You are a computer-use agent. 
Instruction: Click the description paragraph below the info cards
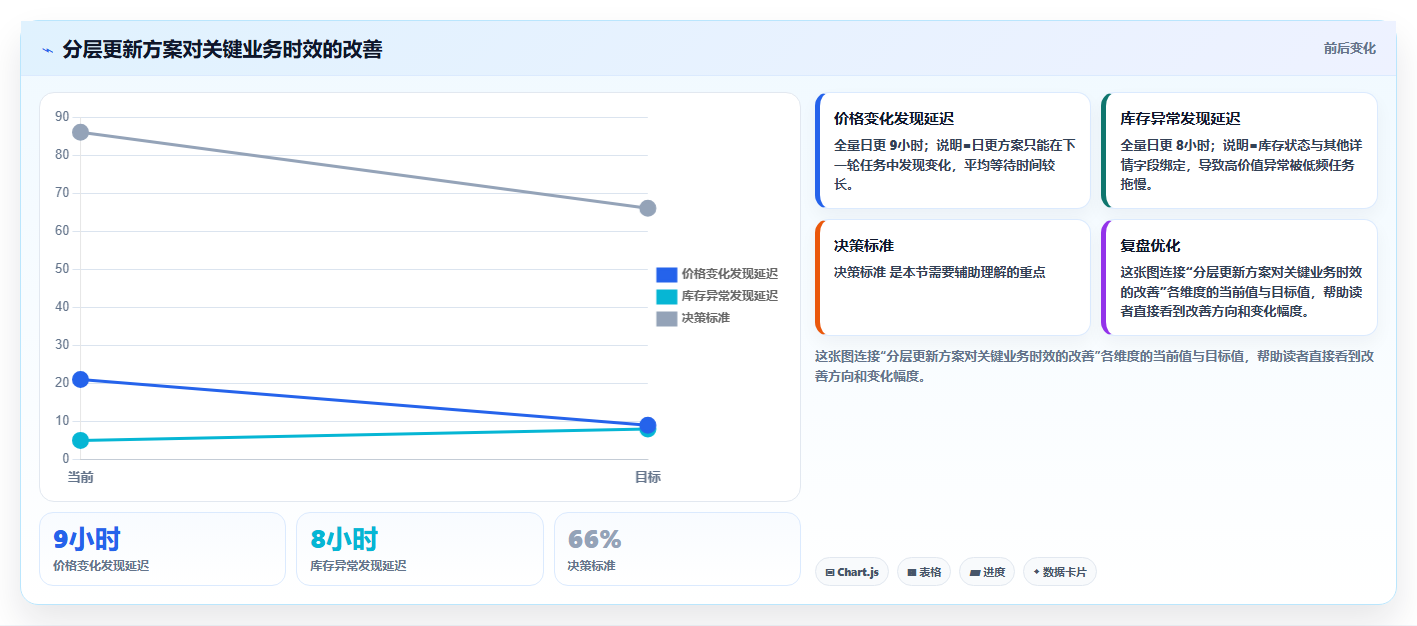coord(1094,366)
